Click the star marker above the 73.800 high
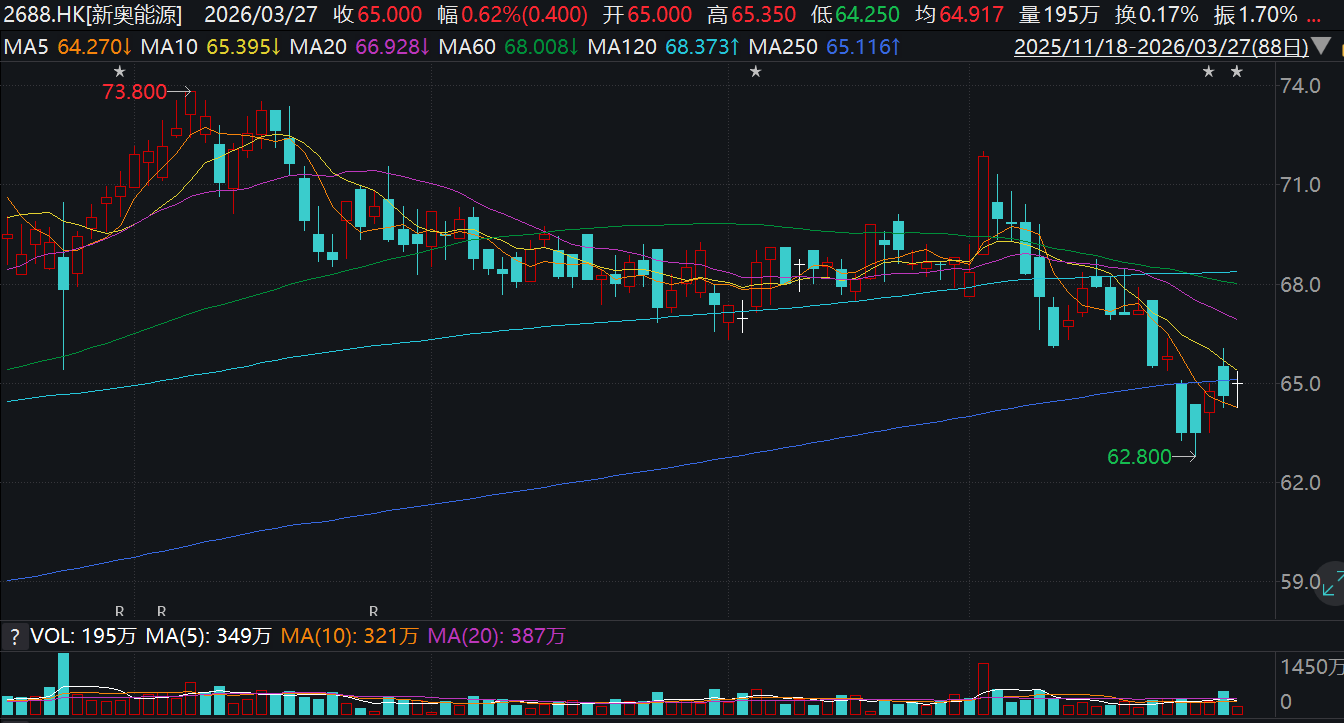Viewport: 1344px width, 723px height. [x=120, y=71]
